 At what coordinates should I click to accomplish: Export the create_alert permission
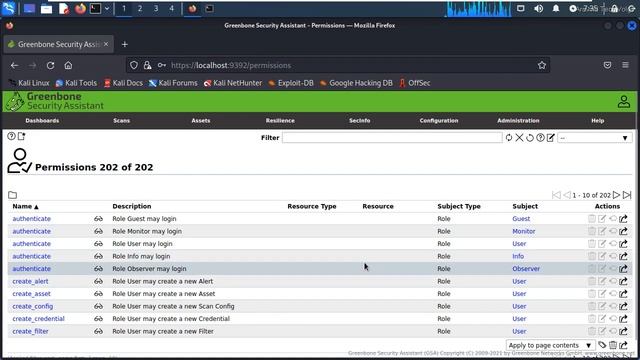coord(623,281)
